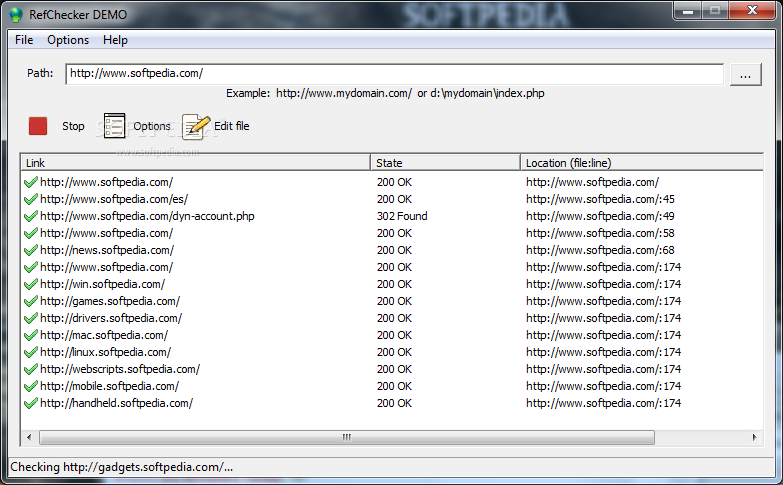Viewport: 783px width, 485px height.
Task: Click the Options list icon in toolbar
Action: [114, 126]
